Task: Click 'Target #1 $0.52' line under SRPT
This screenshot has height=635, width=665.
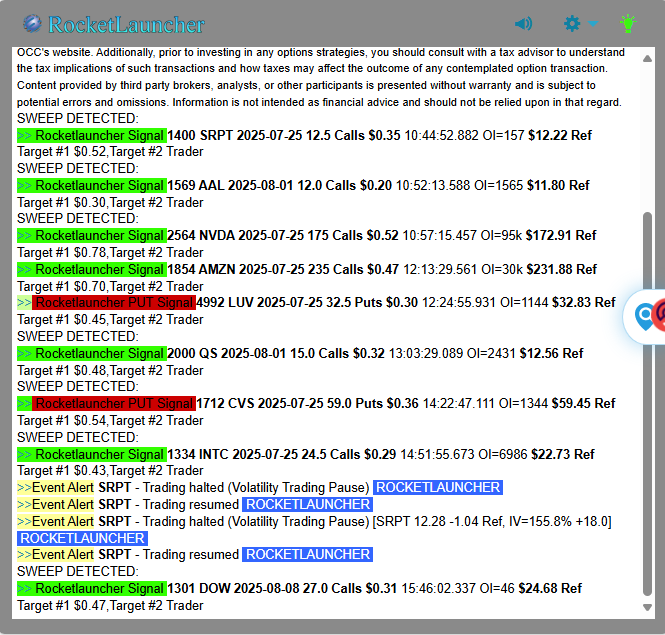Action: [110, 151]
